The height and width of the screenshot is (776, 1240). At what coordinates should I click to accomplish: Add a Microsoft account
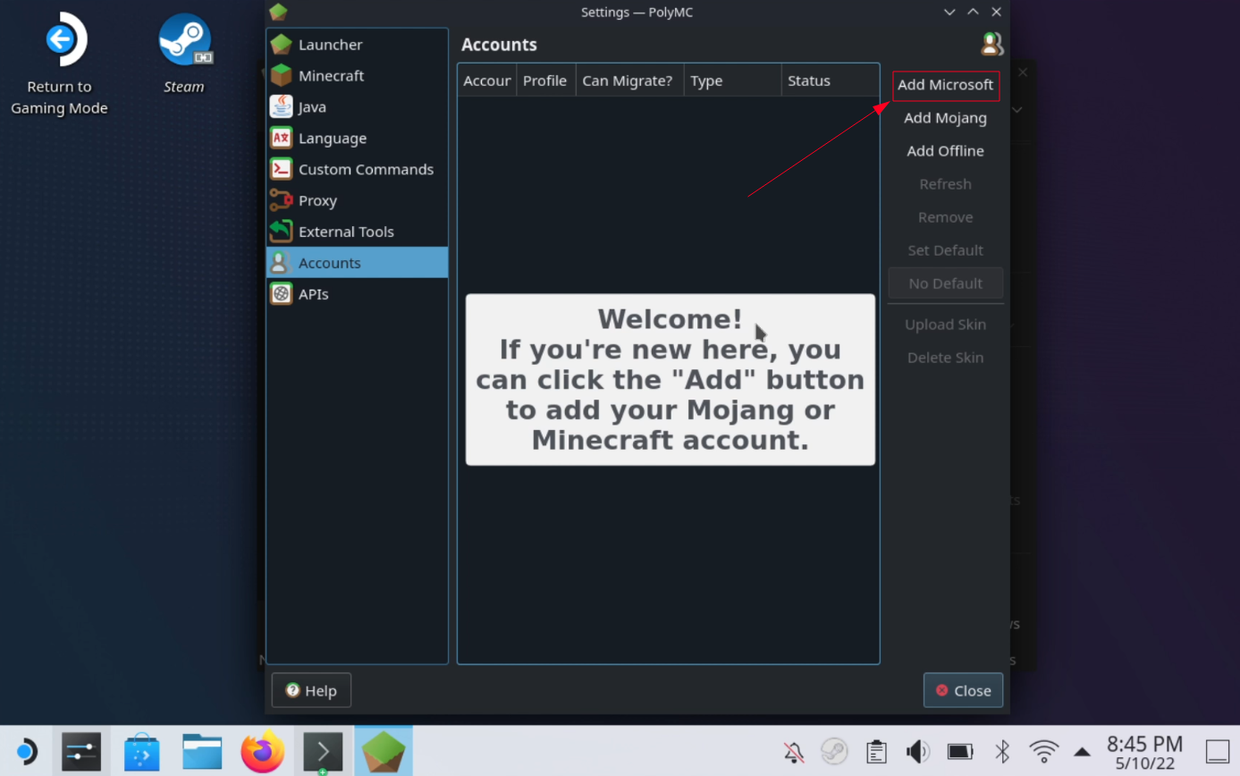pyautogui.click(x=945, y=85)
